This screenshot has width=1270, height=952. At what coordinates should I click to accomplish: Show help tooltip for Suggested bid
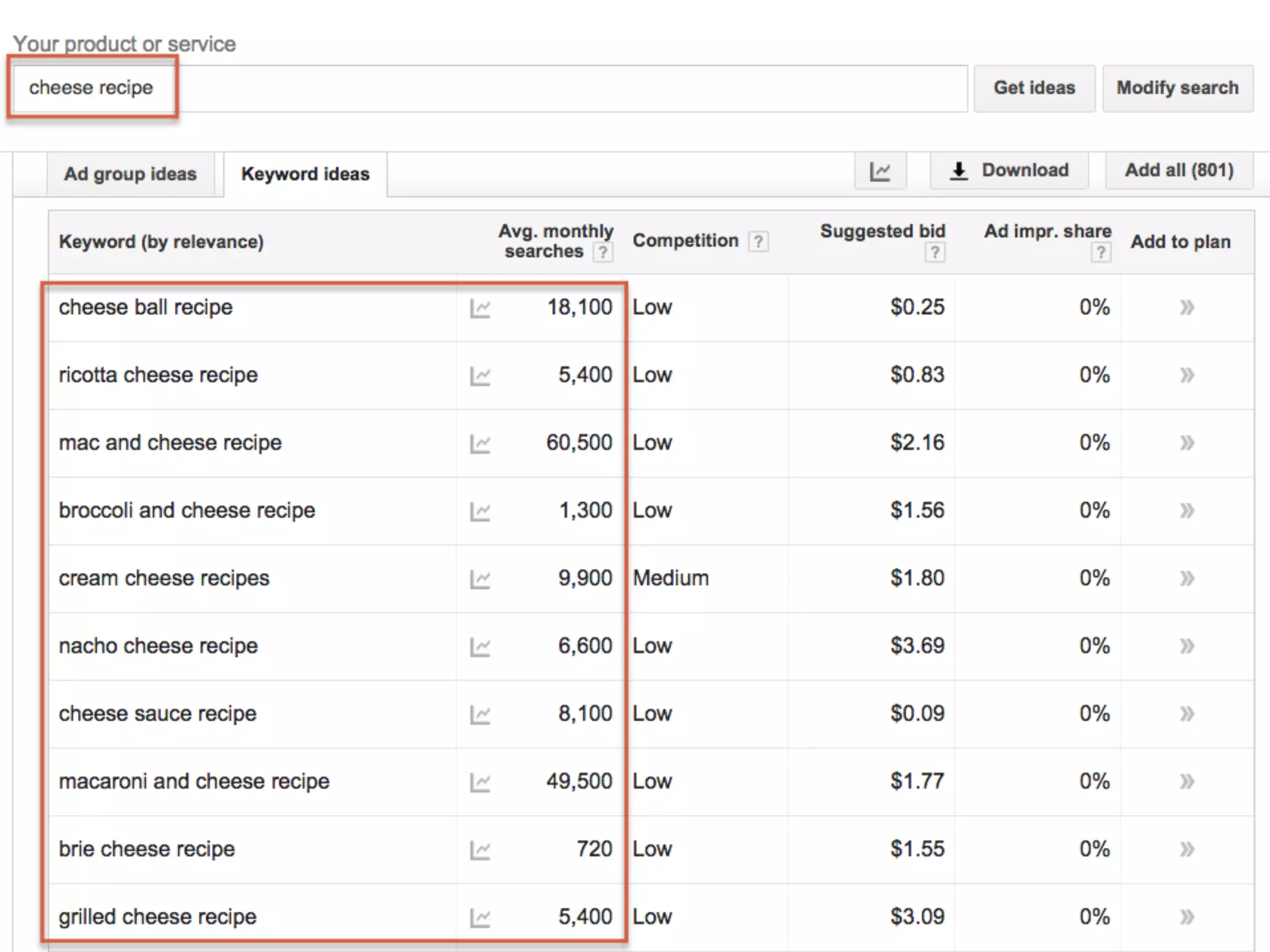tap(935, 252)
